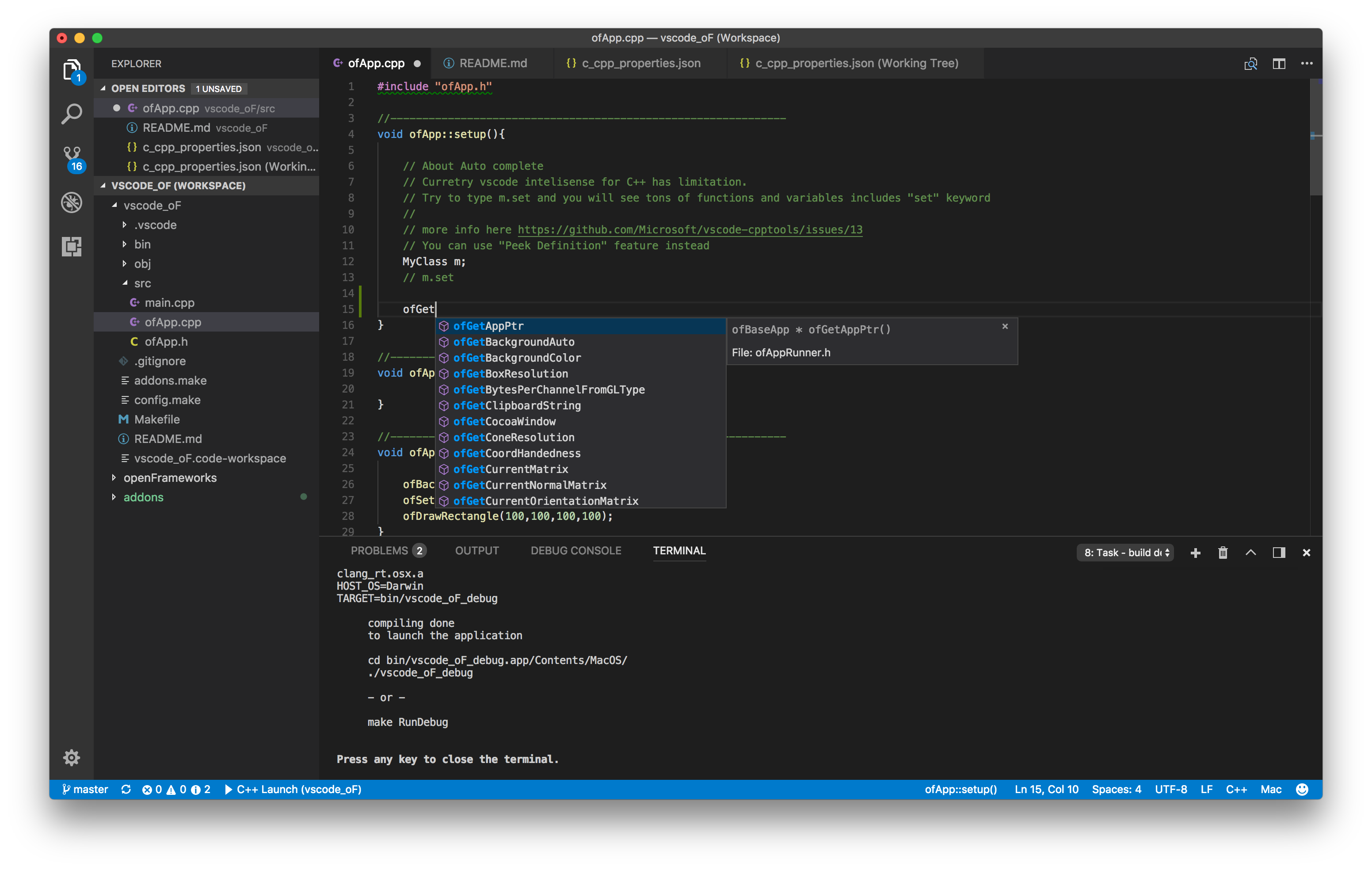Click the Remote Explorer icon in sidebar
This screenshot has width=1372, height=870.
click(72, 246)
